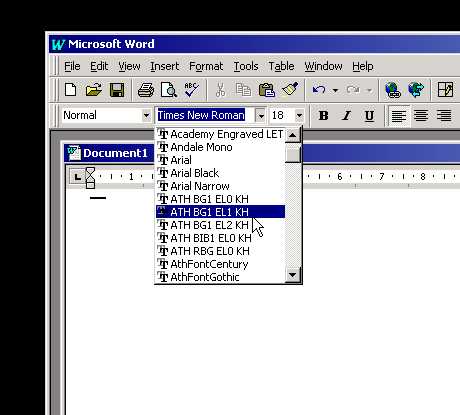The image size is (460, 415).
Task: Toggle Italic formatting
Action: click(346, 116)
